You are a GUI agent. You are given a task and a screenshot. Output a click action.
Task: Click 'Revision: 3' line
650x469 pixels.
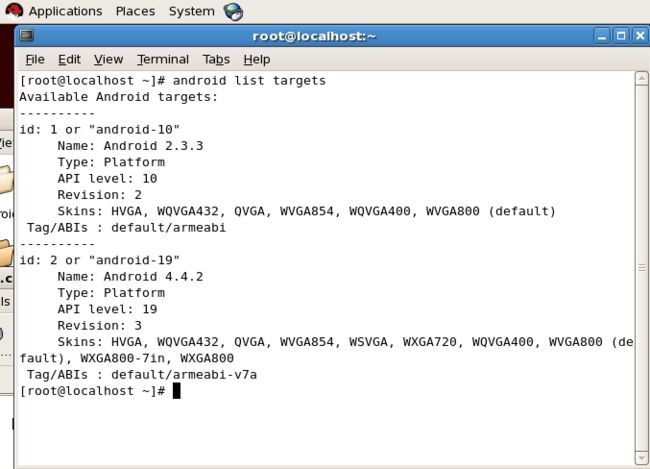(99, 326)
